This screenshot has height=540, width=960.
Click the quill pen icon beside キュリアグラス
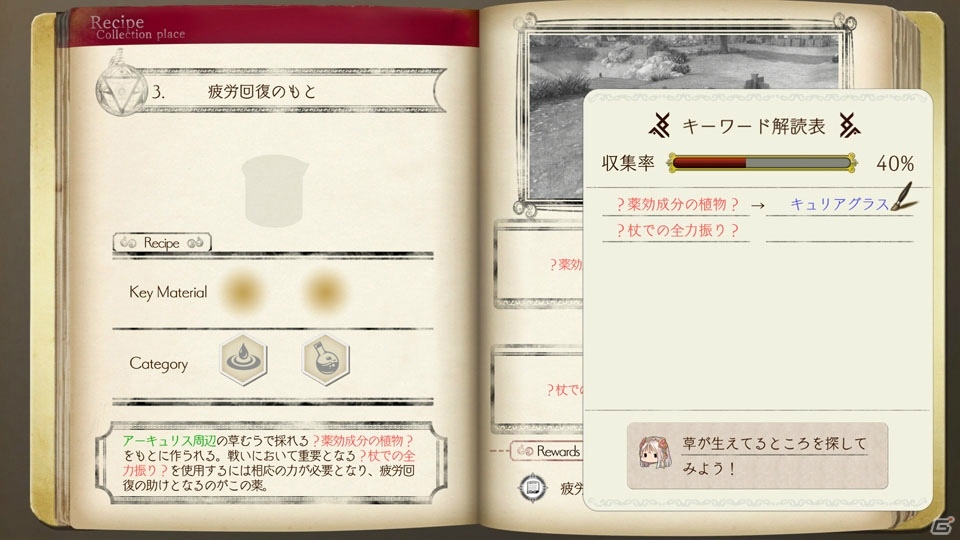[904, 197]
